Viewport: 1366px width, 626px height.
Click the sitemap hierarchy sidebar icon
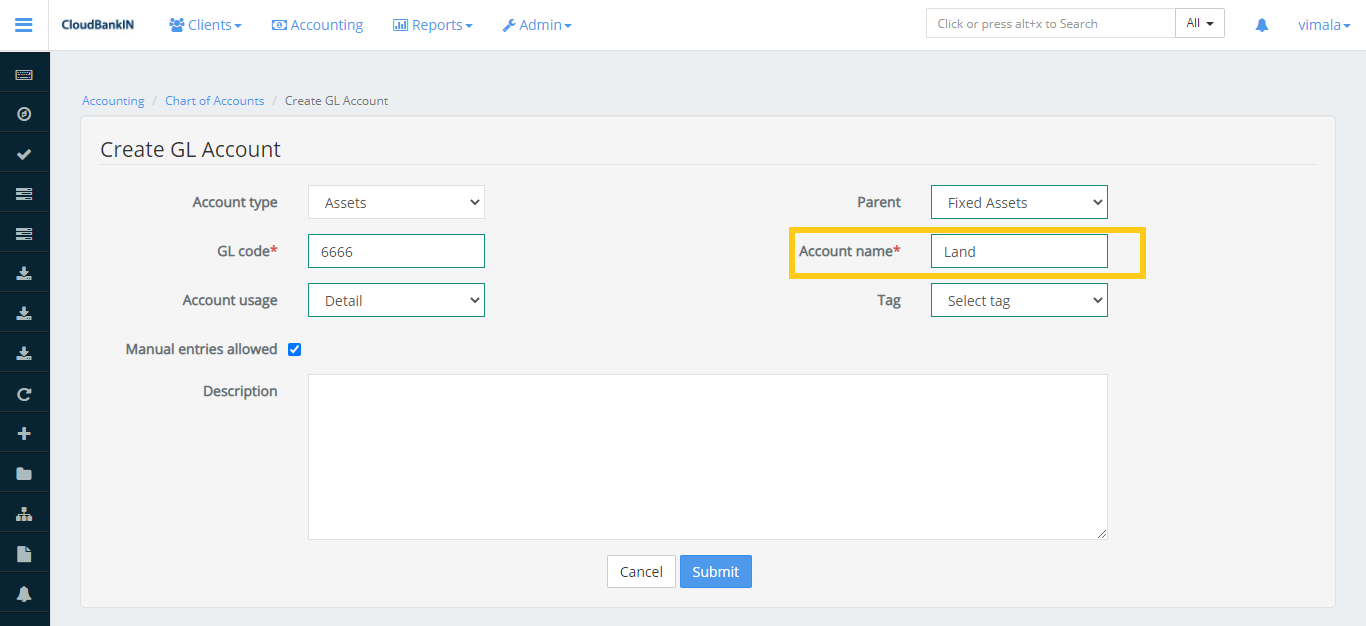(24, 514)
